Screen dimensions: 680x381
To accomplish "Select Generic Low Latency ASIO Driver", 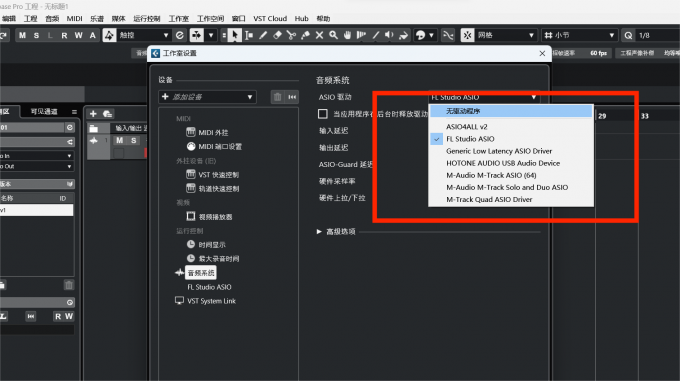I will point(511,151).
